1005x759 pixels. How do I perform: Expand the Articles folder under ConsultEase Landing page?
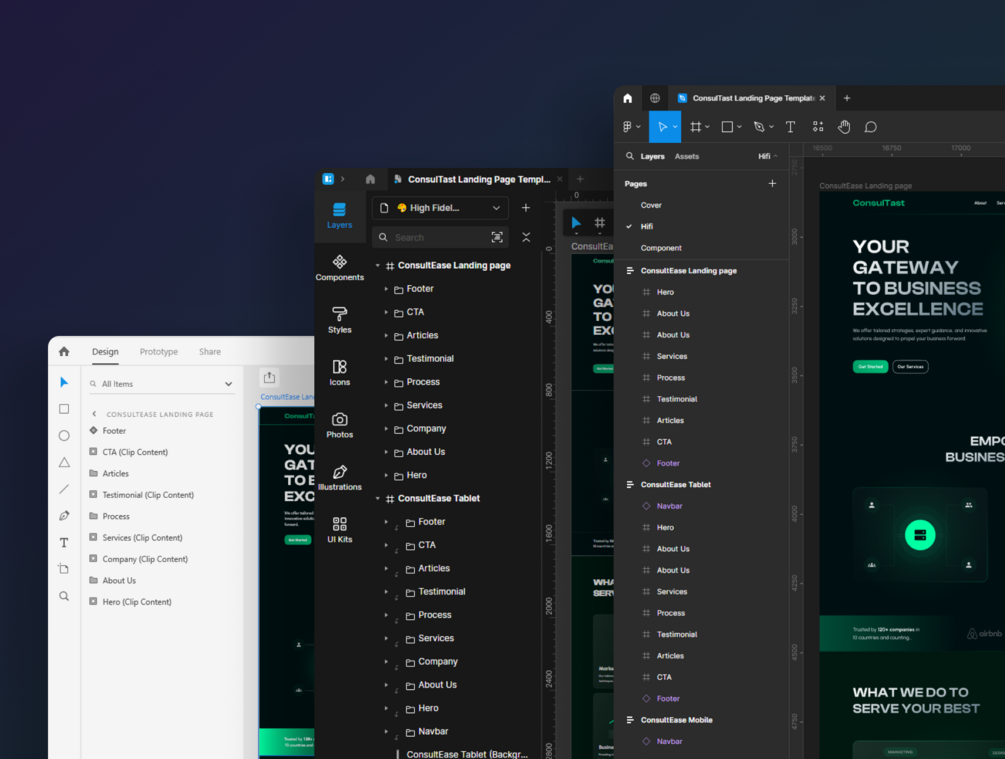(x=386, y=335)
